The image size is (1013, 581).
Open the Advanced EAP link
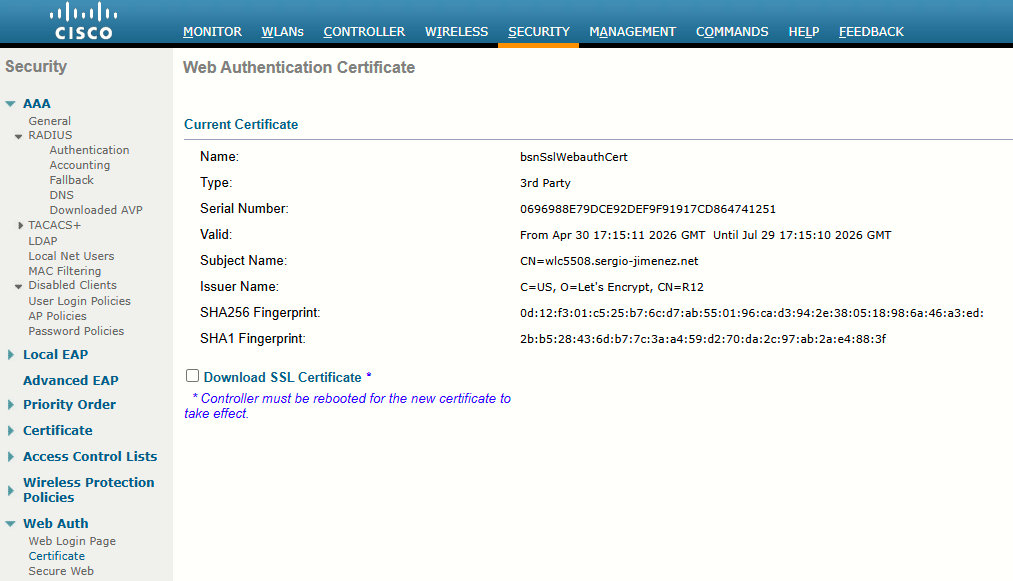[x=71, y=381]
